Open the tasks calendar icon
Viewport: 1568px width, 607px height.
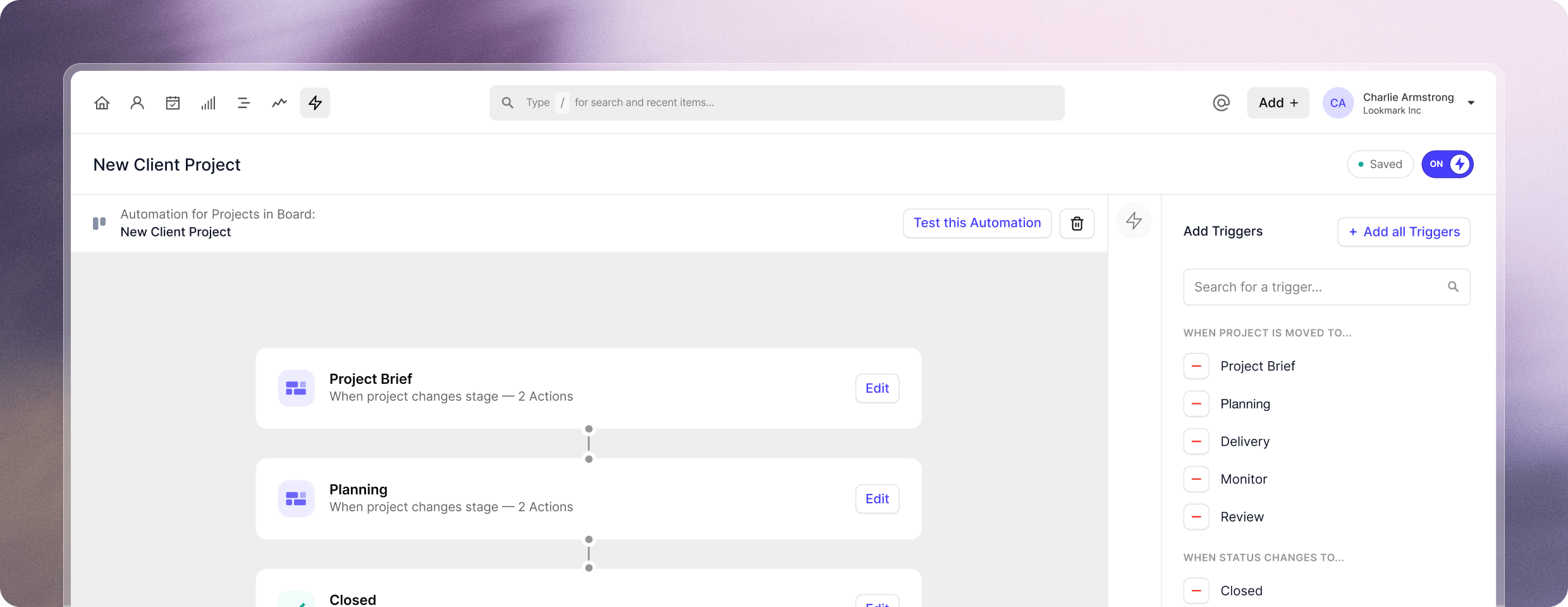tap(173, 102)
